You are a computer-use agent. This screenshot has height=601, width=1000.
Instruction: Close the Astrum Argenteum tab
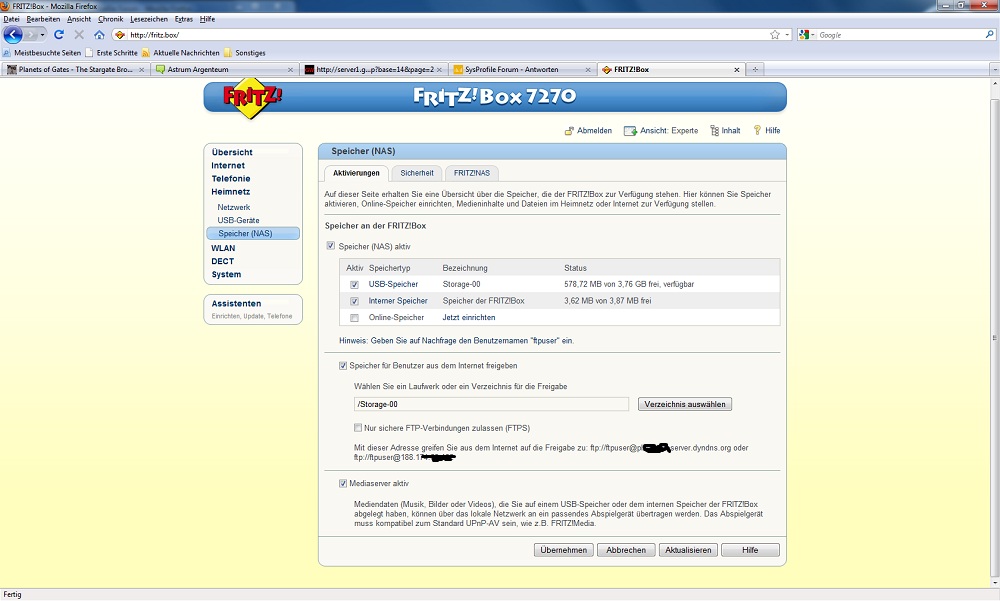290,70
